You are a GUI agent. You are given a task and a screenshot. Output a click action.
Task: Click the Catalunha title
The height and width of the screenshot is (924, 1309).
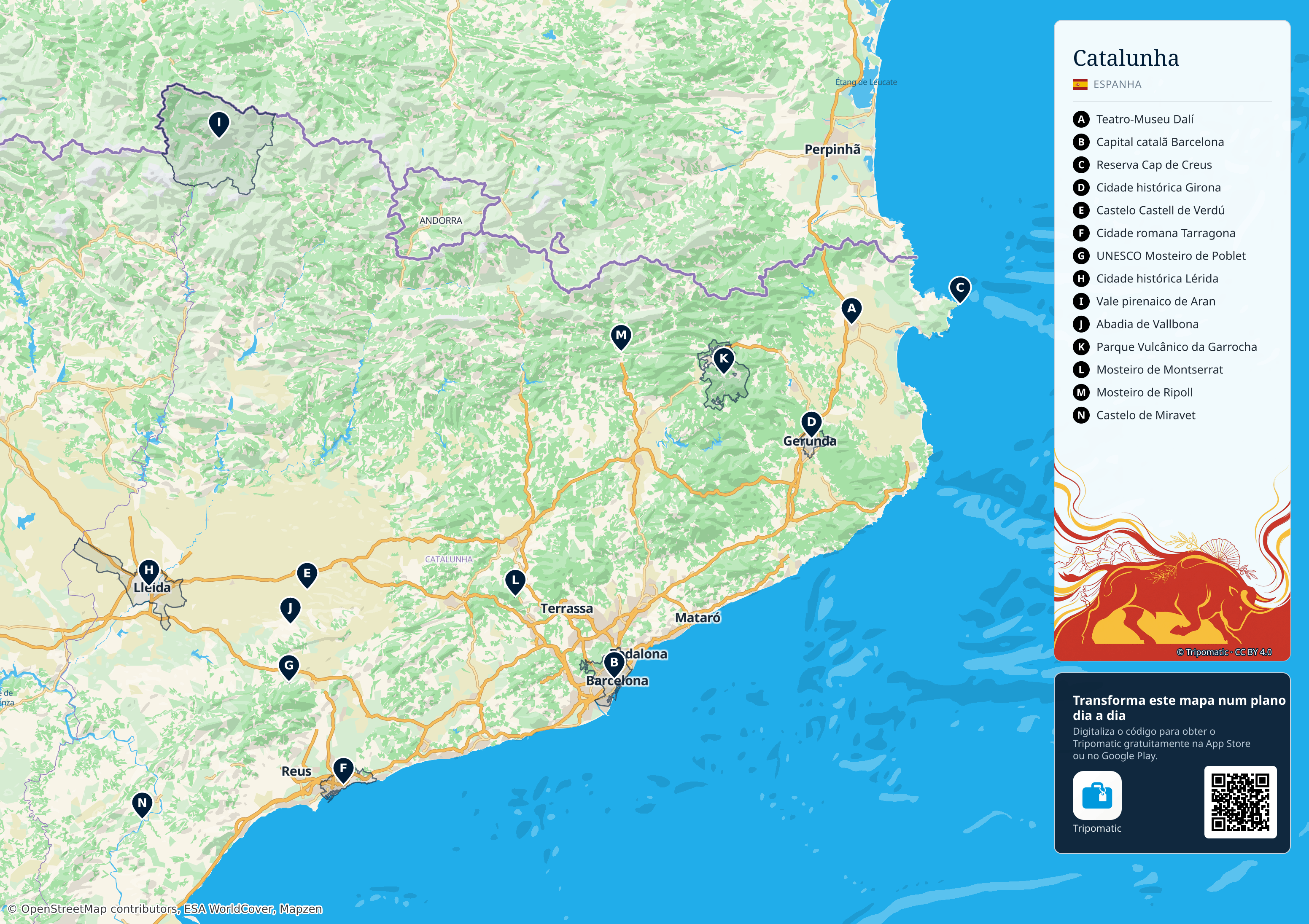pos(1126,58)
